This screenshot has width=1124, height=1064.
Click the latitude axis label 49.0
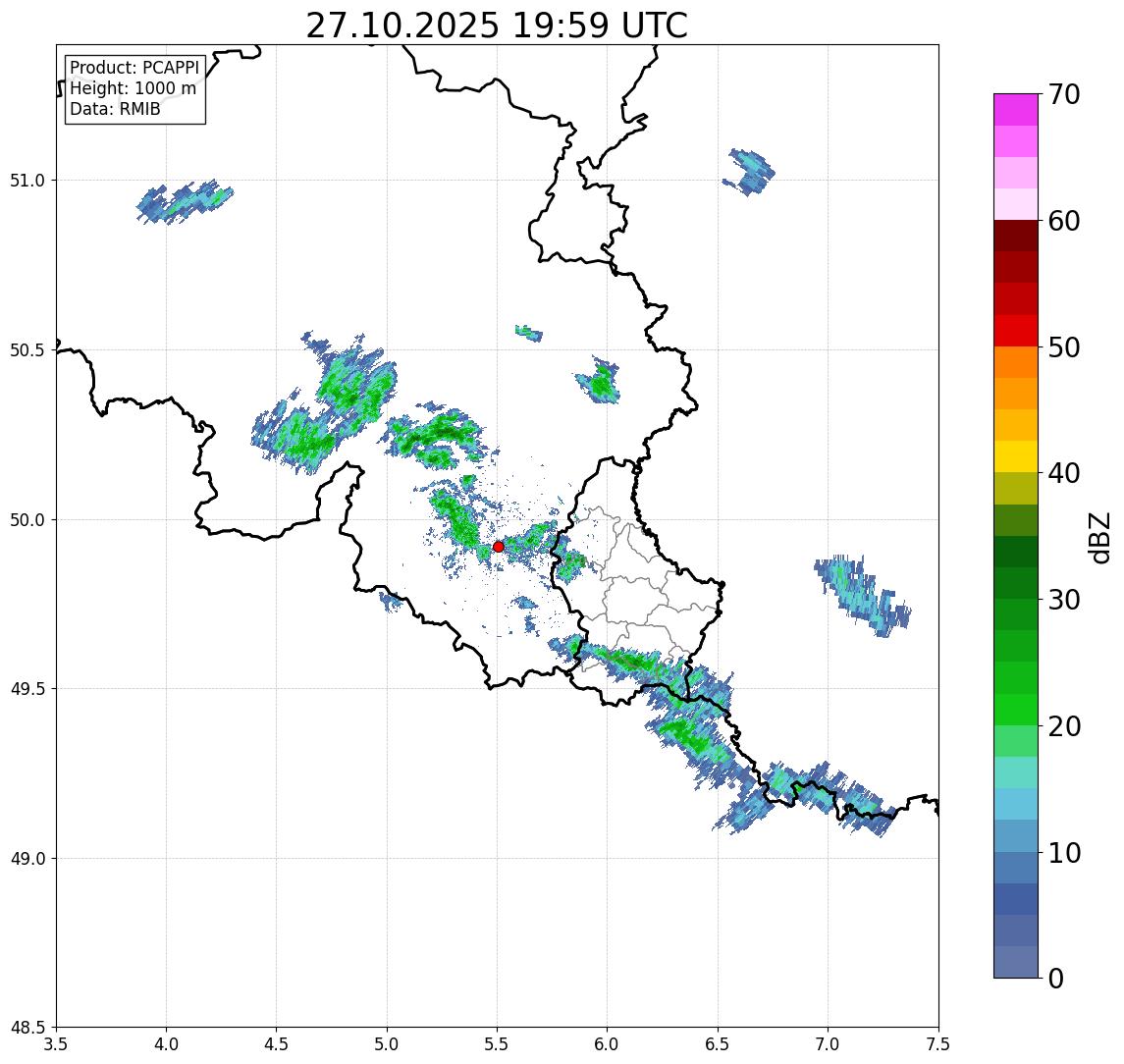click(27, 858)
